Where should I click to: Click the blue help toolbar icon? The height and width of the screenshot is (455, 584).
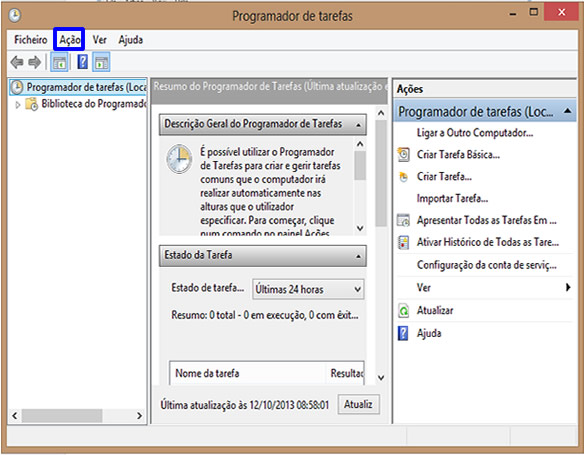coord(82,62)
